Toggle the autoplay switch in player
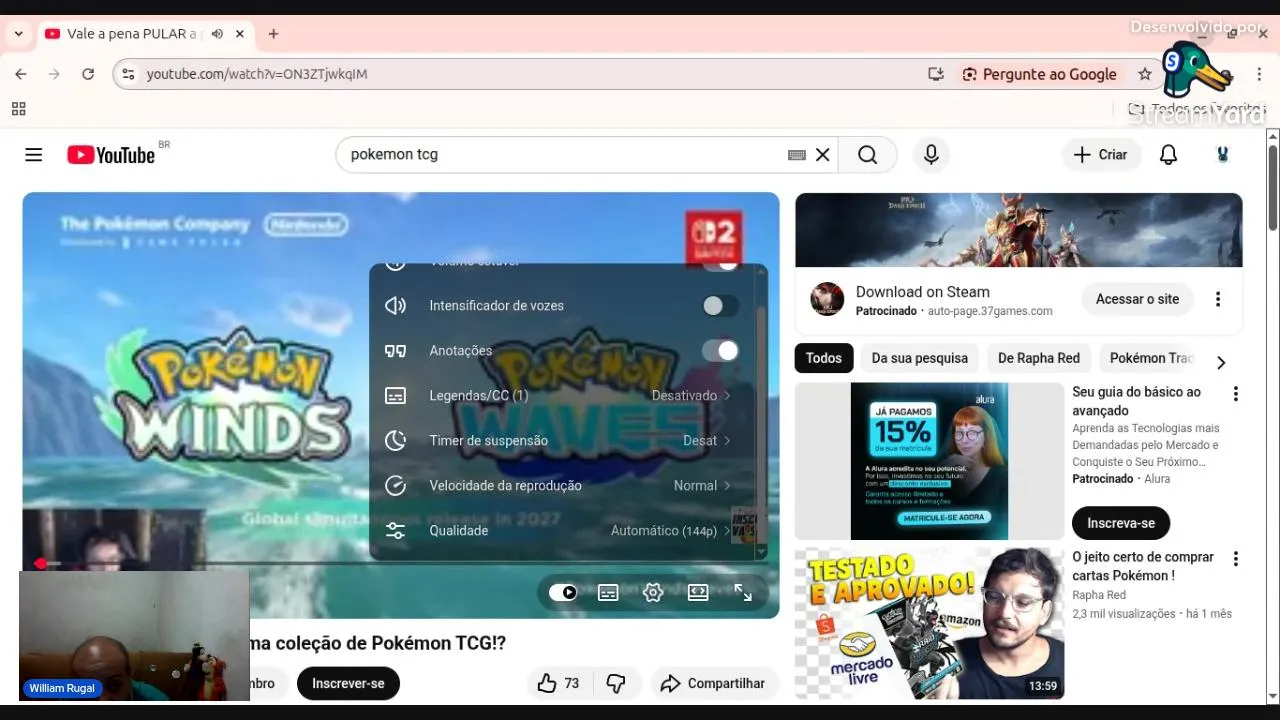Viewport: 1280px width, 720px height. click(x=563, y=592)
